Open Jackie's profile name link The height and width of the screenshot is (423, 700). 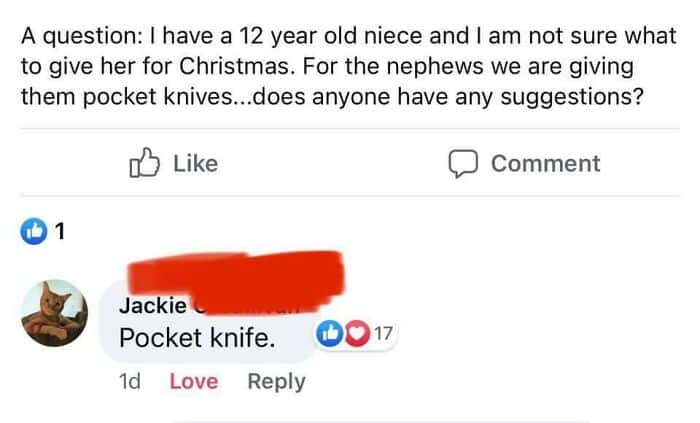click(153, 306)
